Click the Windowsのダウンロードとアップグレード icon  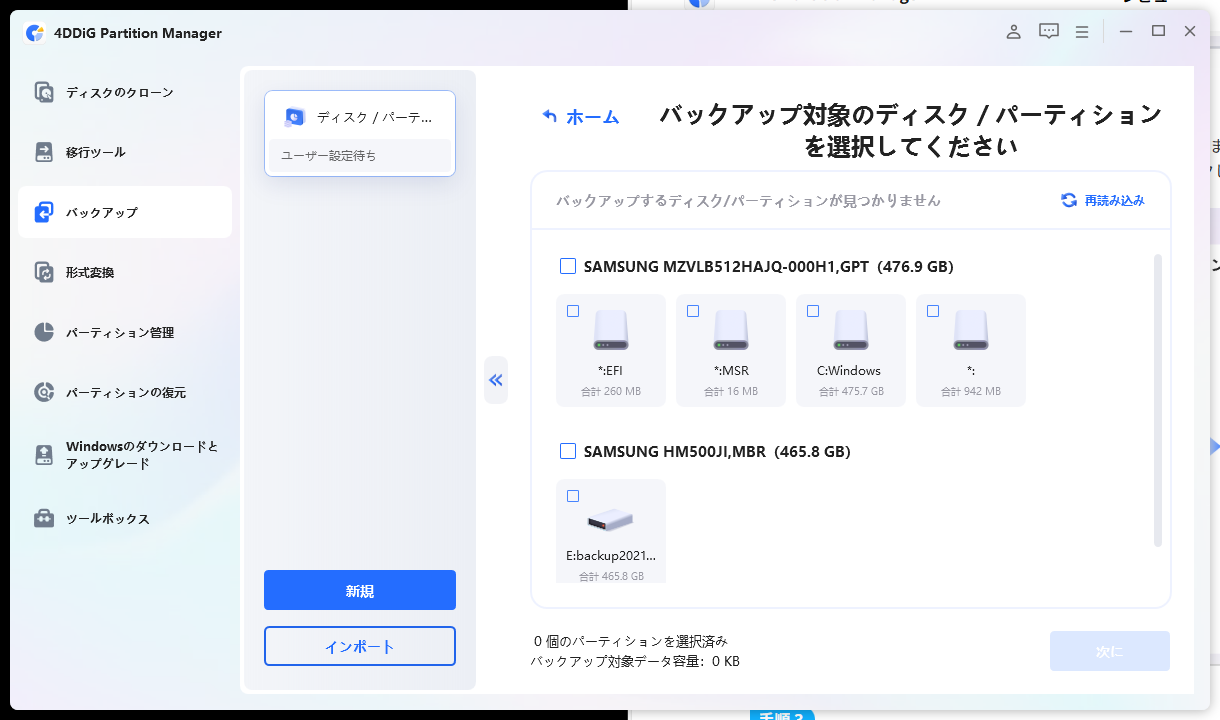(44, 455)
